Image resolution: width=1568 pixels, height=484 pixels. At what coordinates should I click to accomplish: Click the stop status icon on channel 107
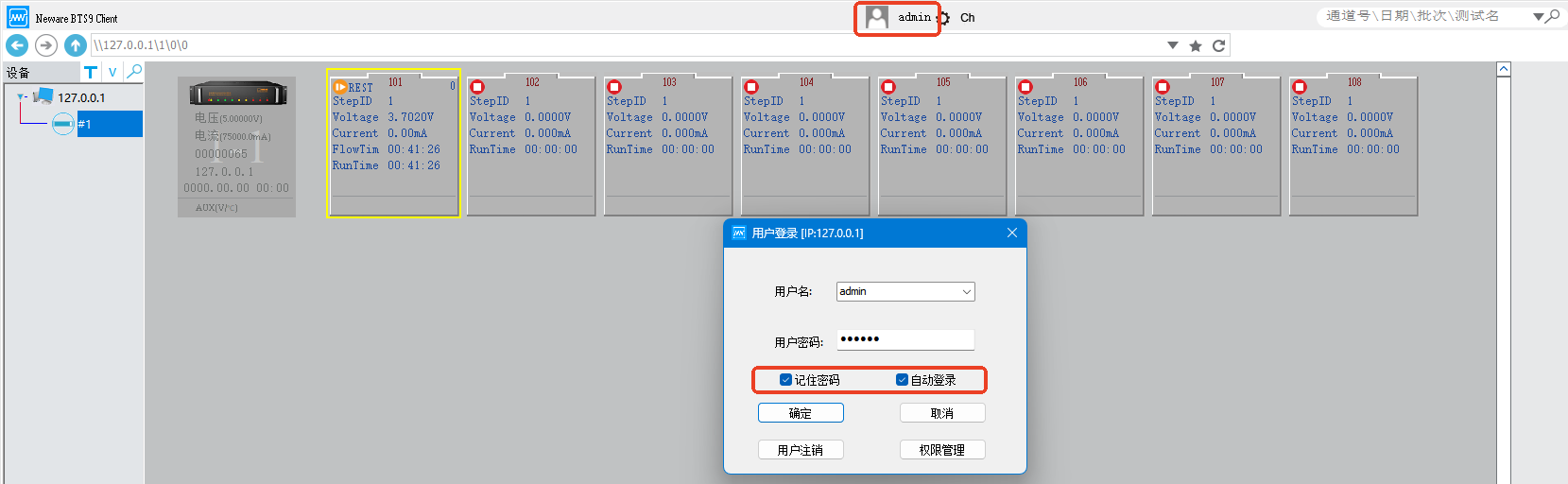1163,87
